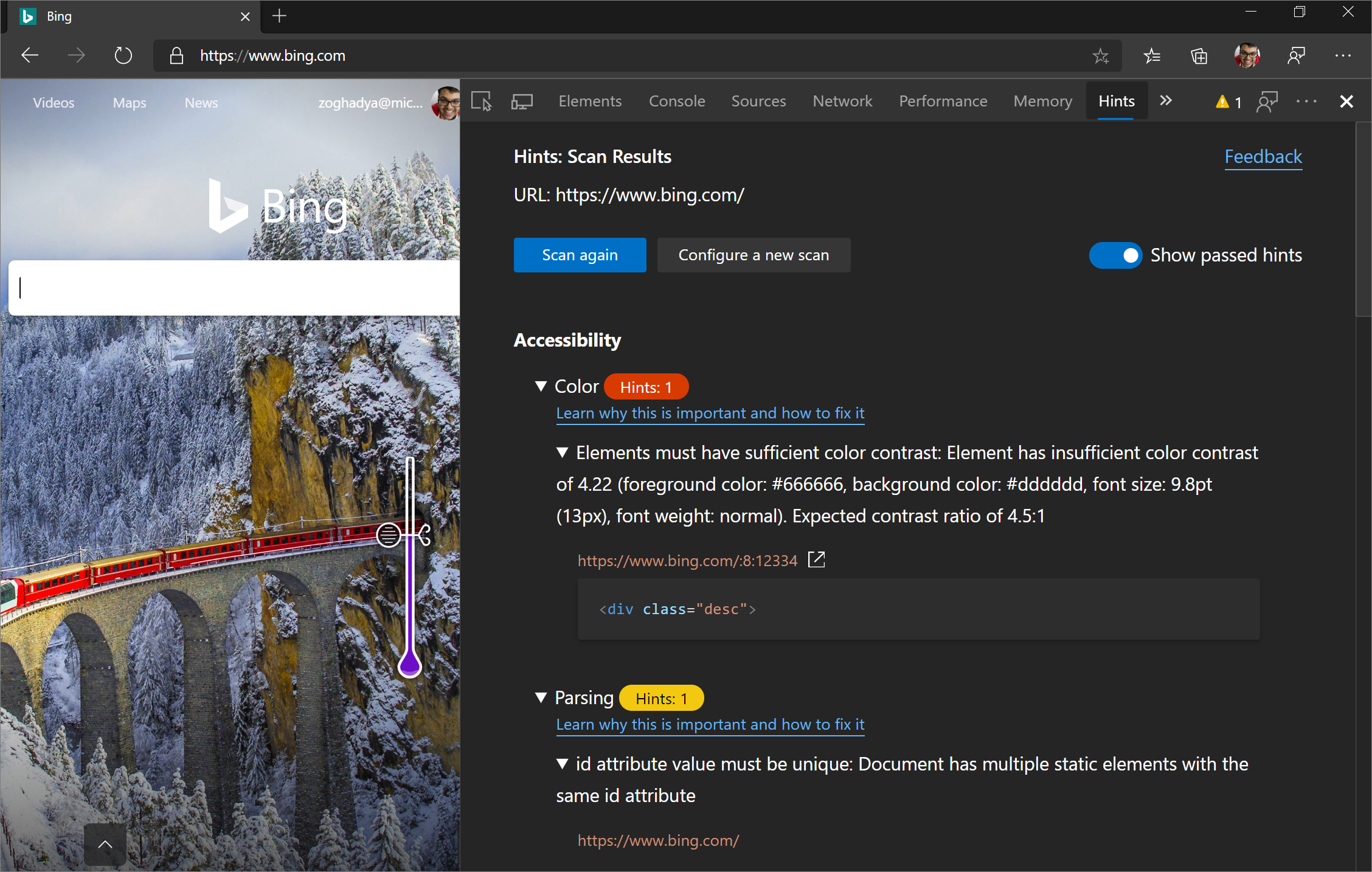This screenshot has width=1372, height=872.
Task: Open the DevTools feedback icon
Action: [x=1267, y=102]
